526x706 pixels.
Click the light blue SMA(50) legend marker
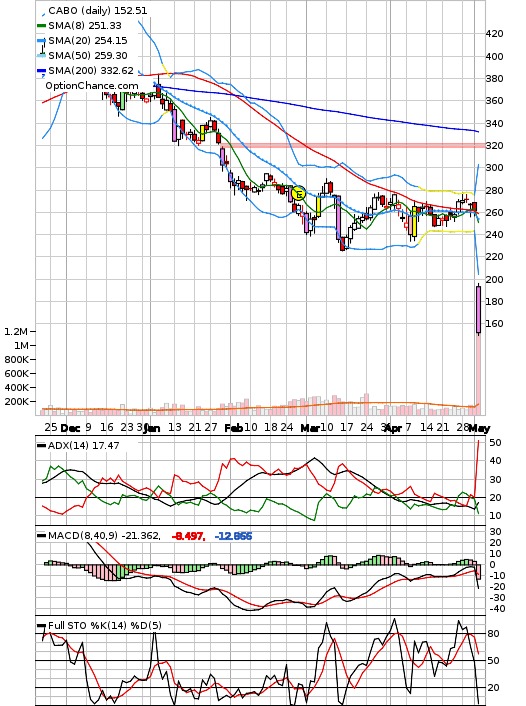point(41,56)
